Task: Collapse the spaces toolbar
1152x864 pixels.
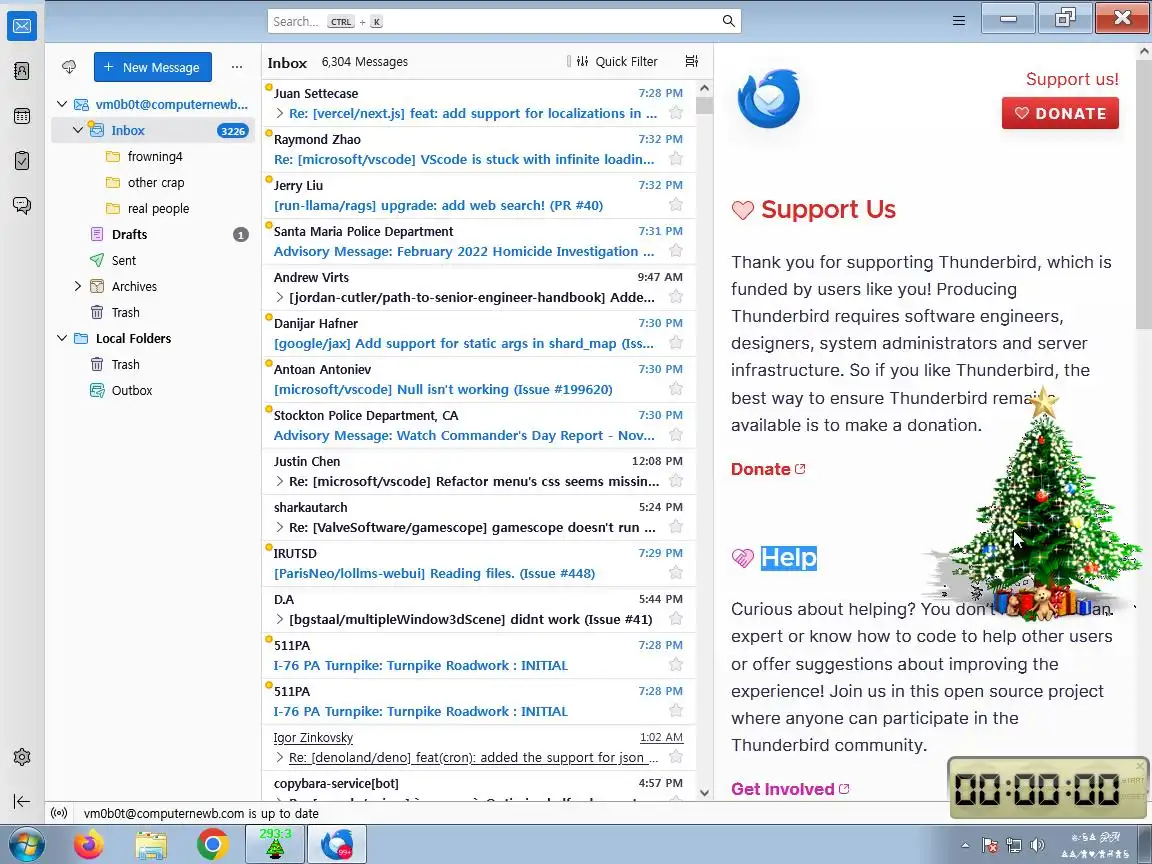Action: tap(22, 802)
